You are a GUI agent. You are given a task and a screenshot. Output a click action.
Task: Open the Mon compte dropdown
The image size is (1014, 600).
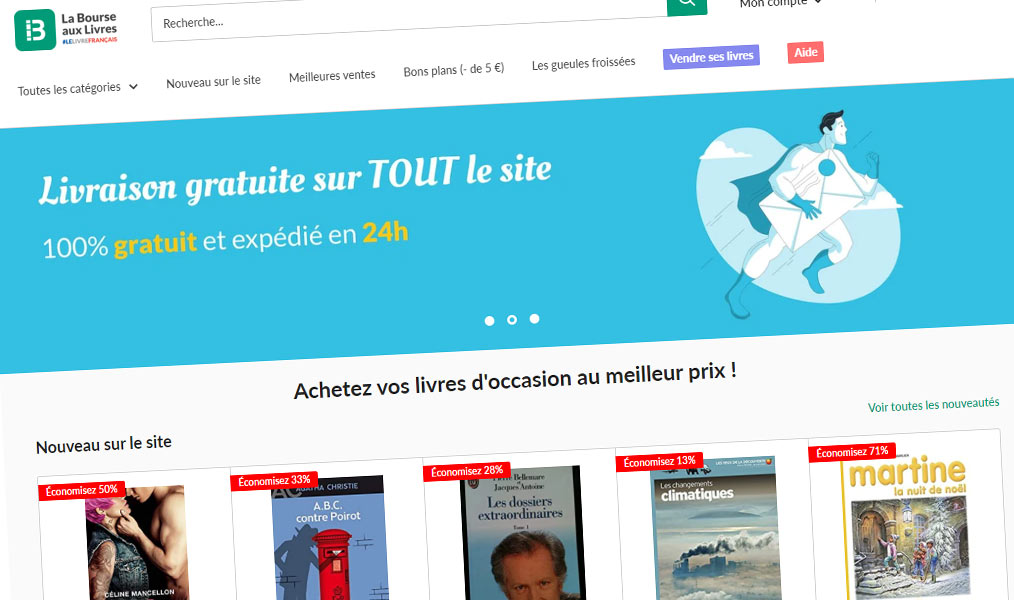(x=781, y=3)
